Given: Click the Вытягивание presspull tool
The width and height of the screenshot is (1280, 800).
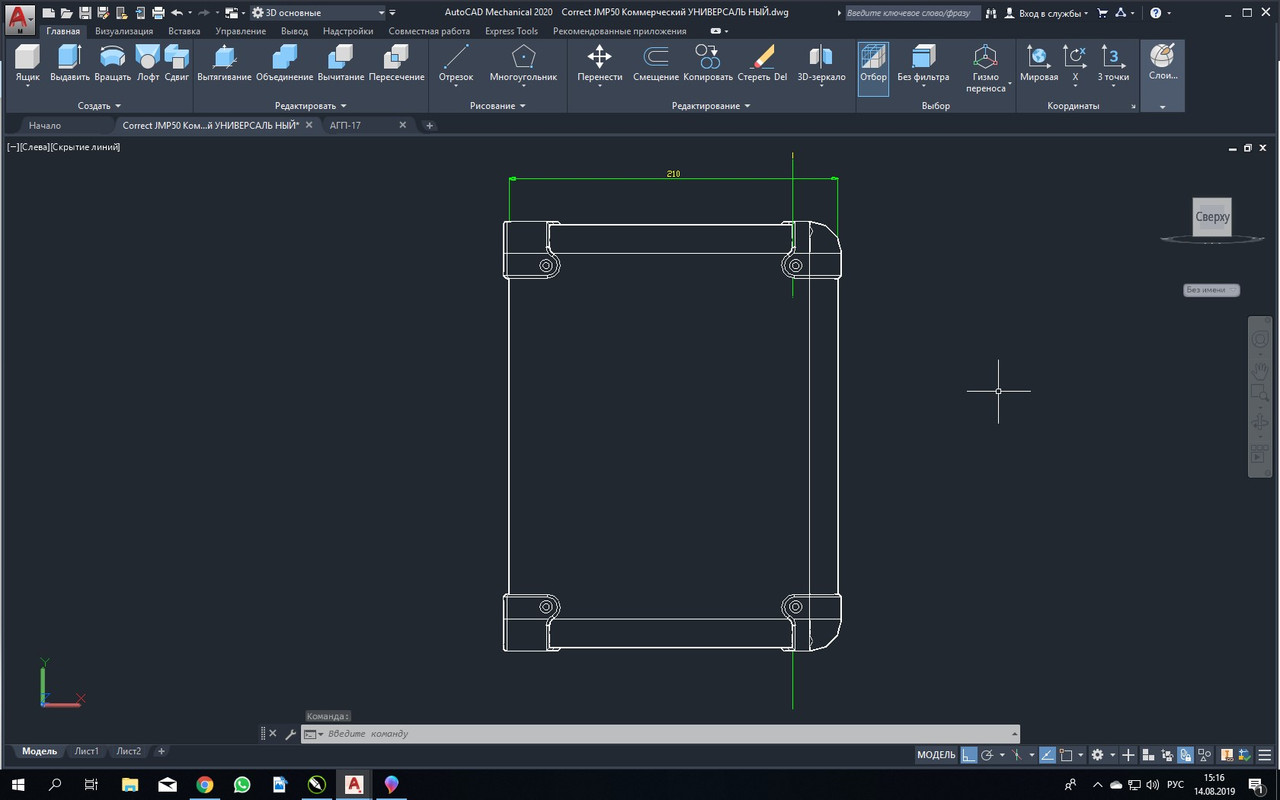Looking at the screenshot, I should coord(224,63).
